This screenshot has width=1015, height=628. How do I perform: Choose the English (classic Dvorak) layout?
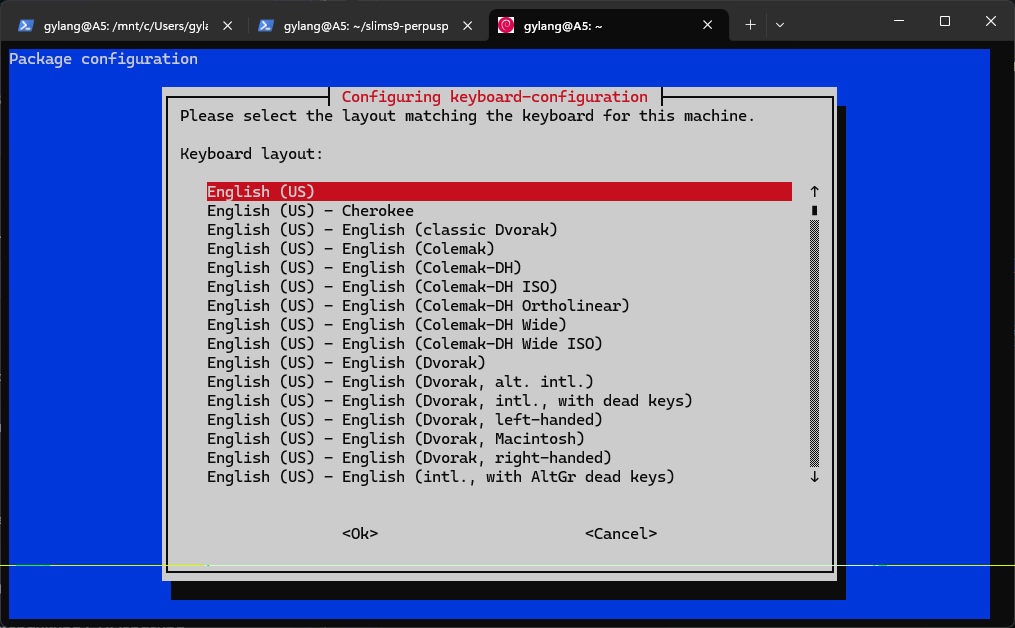click(382, 230)
